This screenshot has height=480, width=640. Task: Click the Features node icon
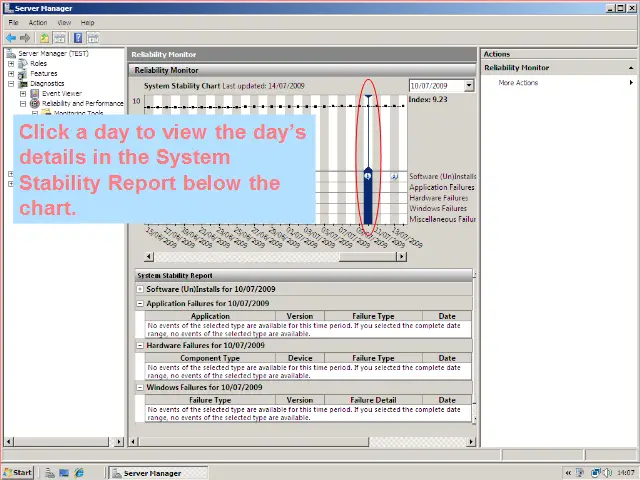22,74
